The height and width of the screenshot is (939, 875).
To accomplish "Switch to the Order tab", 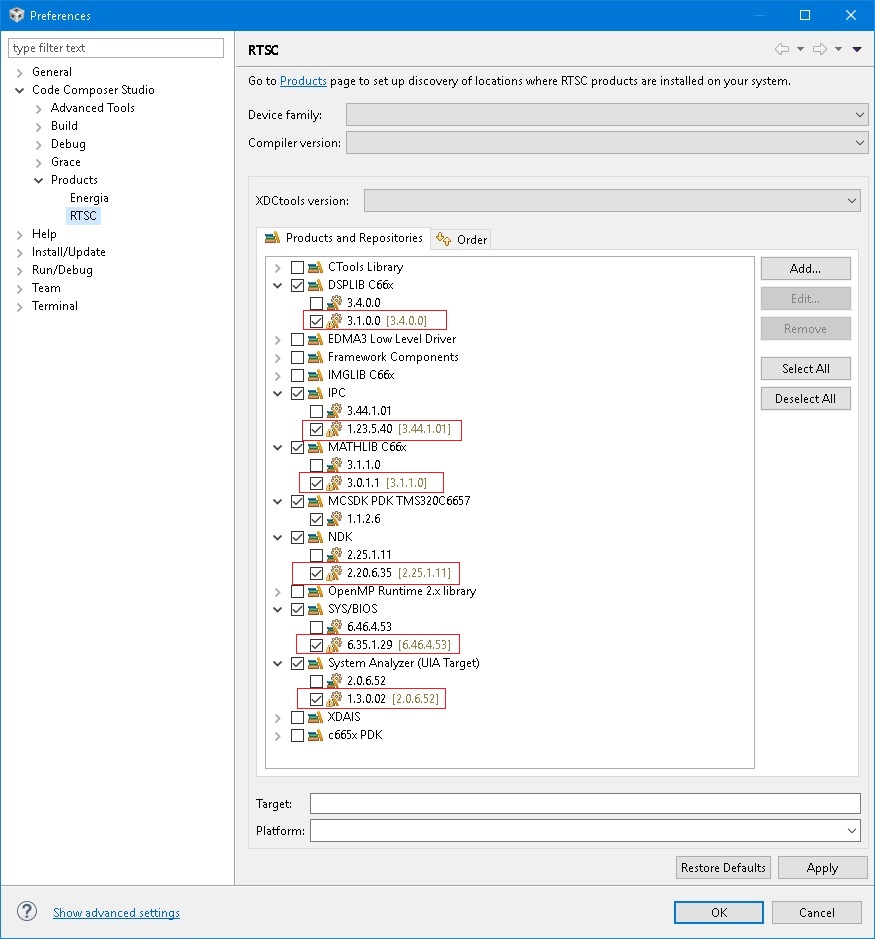I will tap(461, 239).
